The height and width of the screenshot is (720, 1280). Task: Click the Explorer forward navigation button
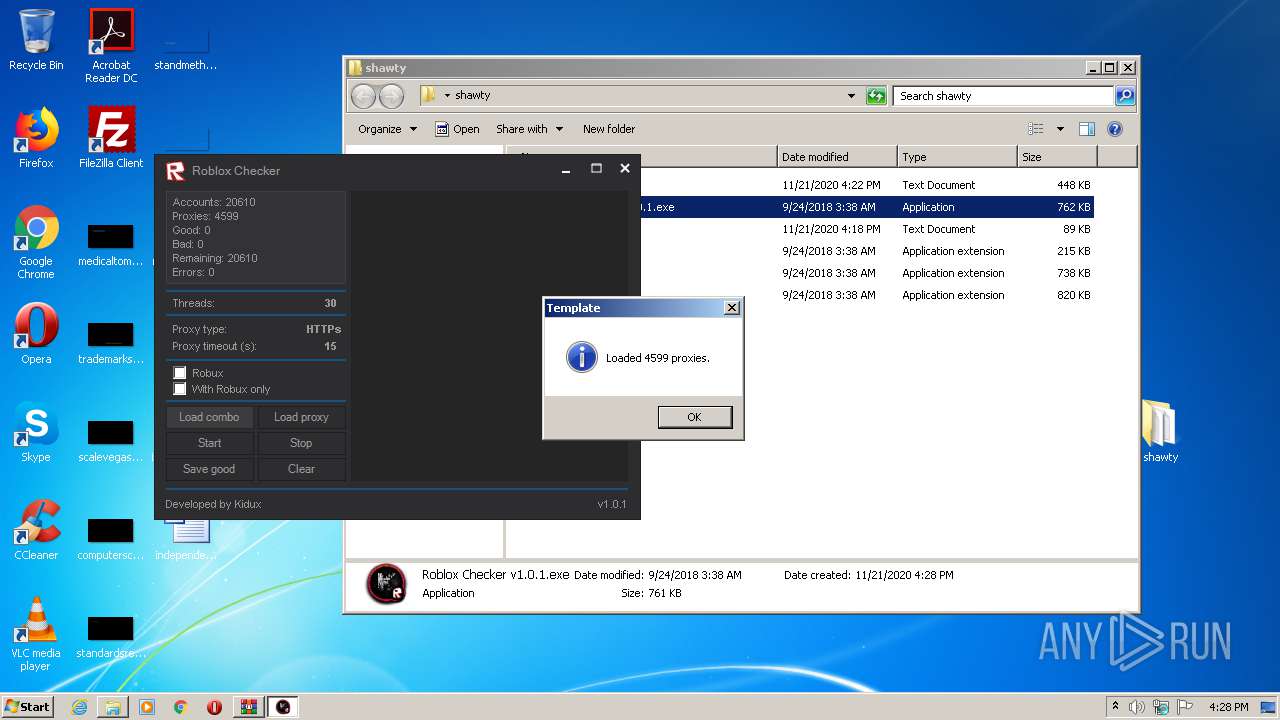click(391, 96)
